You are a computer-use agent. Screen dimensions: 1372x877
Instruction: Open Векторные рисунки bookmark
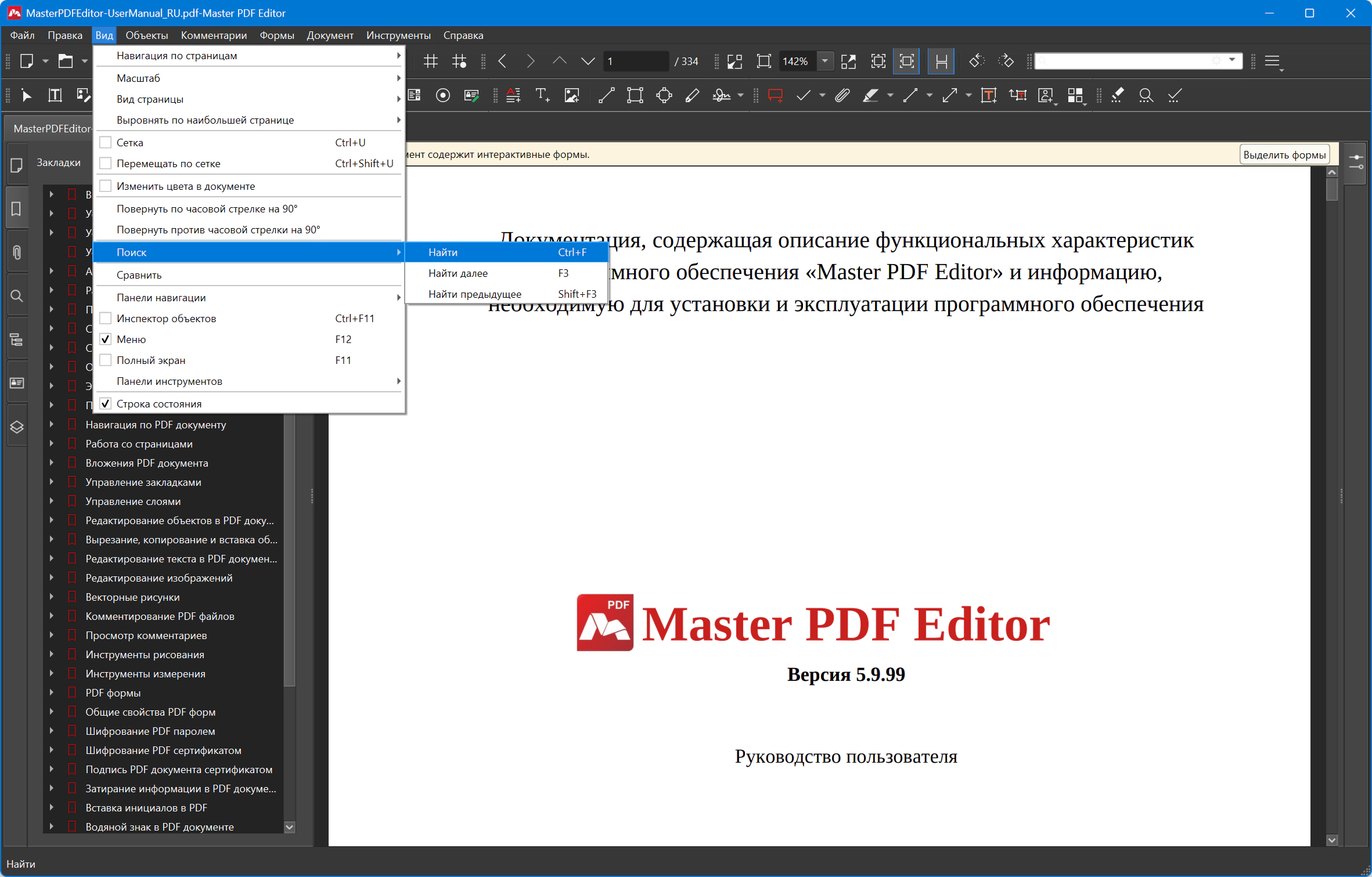tap(132, 597)
